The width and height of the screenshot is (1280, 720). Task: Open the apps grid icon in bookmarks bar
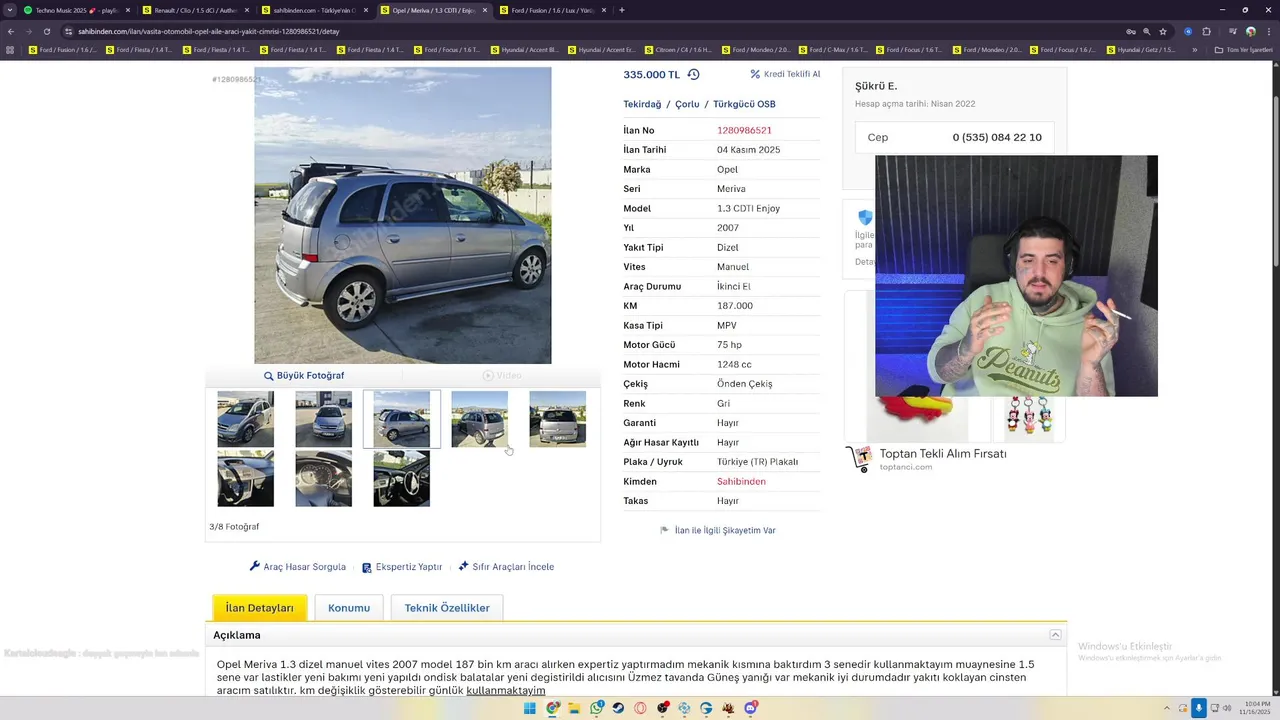click(10, 49)
